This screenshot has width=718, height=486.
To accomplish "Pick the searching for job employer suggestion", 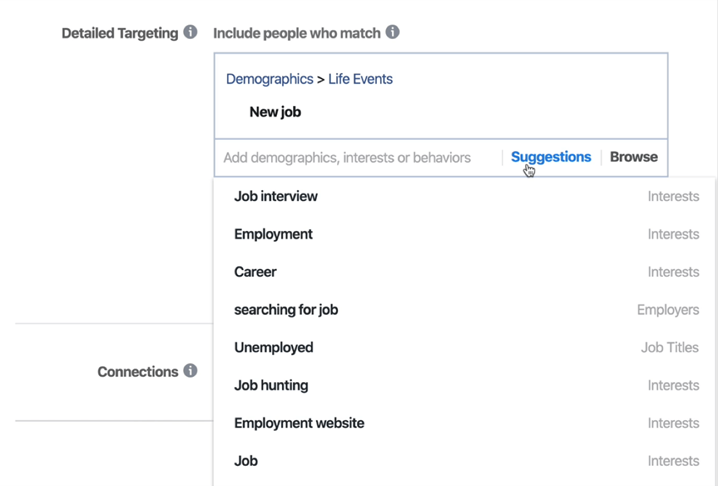I will click(x=464, y=310).
